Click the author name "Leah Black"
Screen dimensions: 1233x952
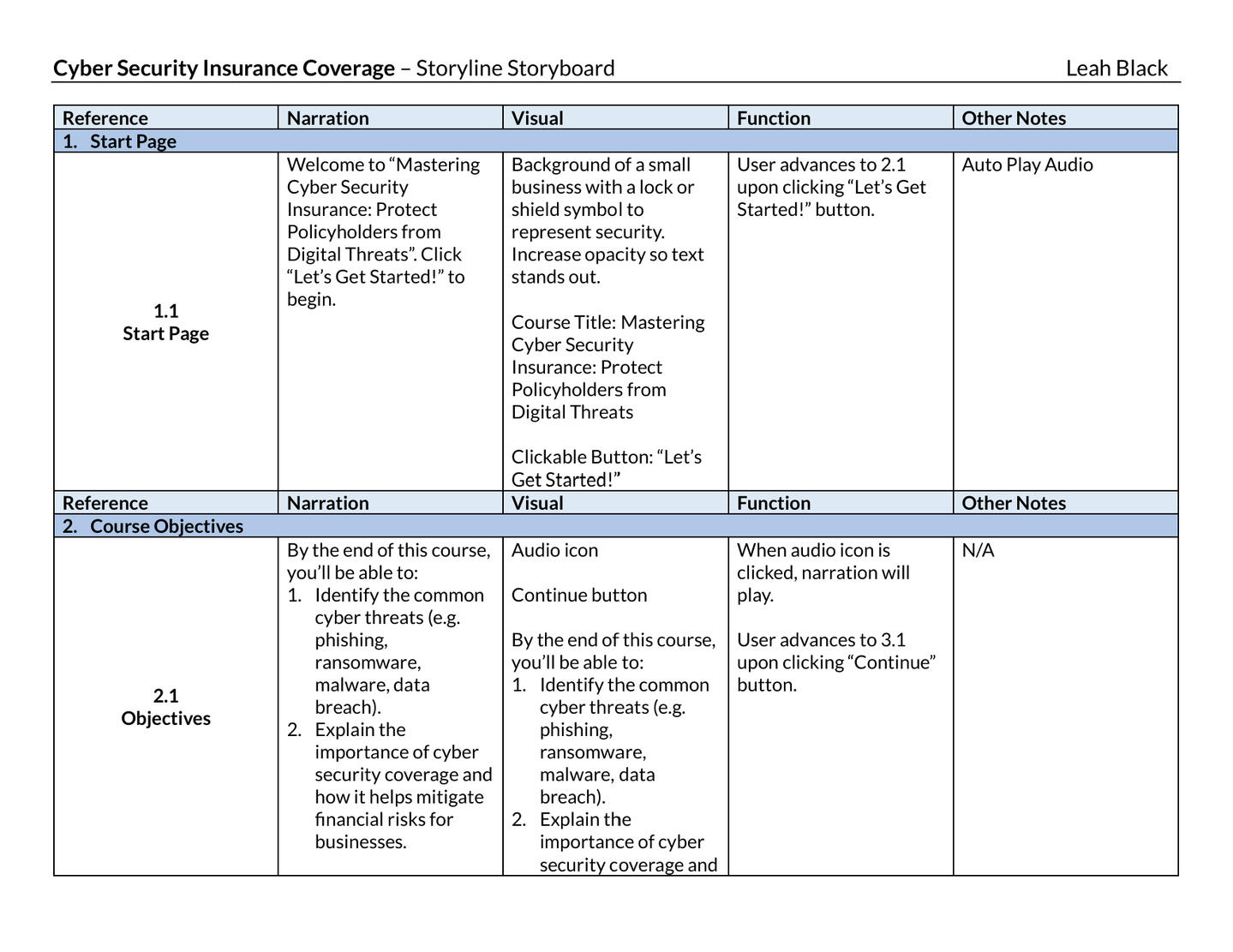1116,69
